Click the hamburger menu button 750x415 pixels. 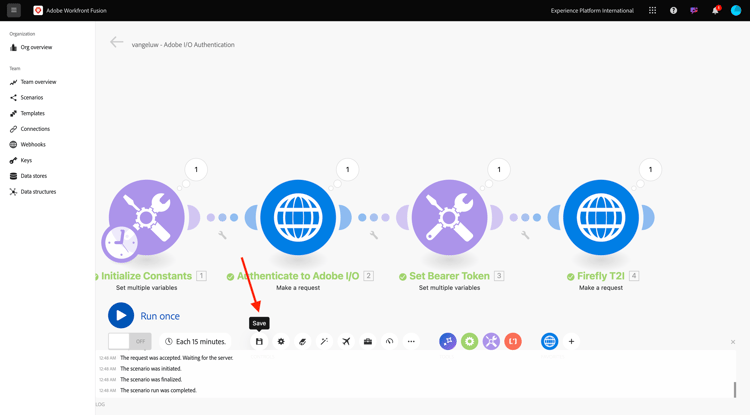pyautogui.click(x=14, y=10)
